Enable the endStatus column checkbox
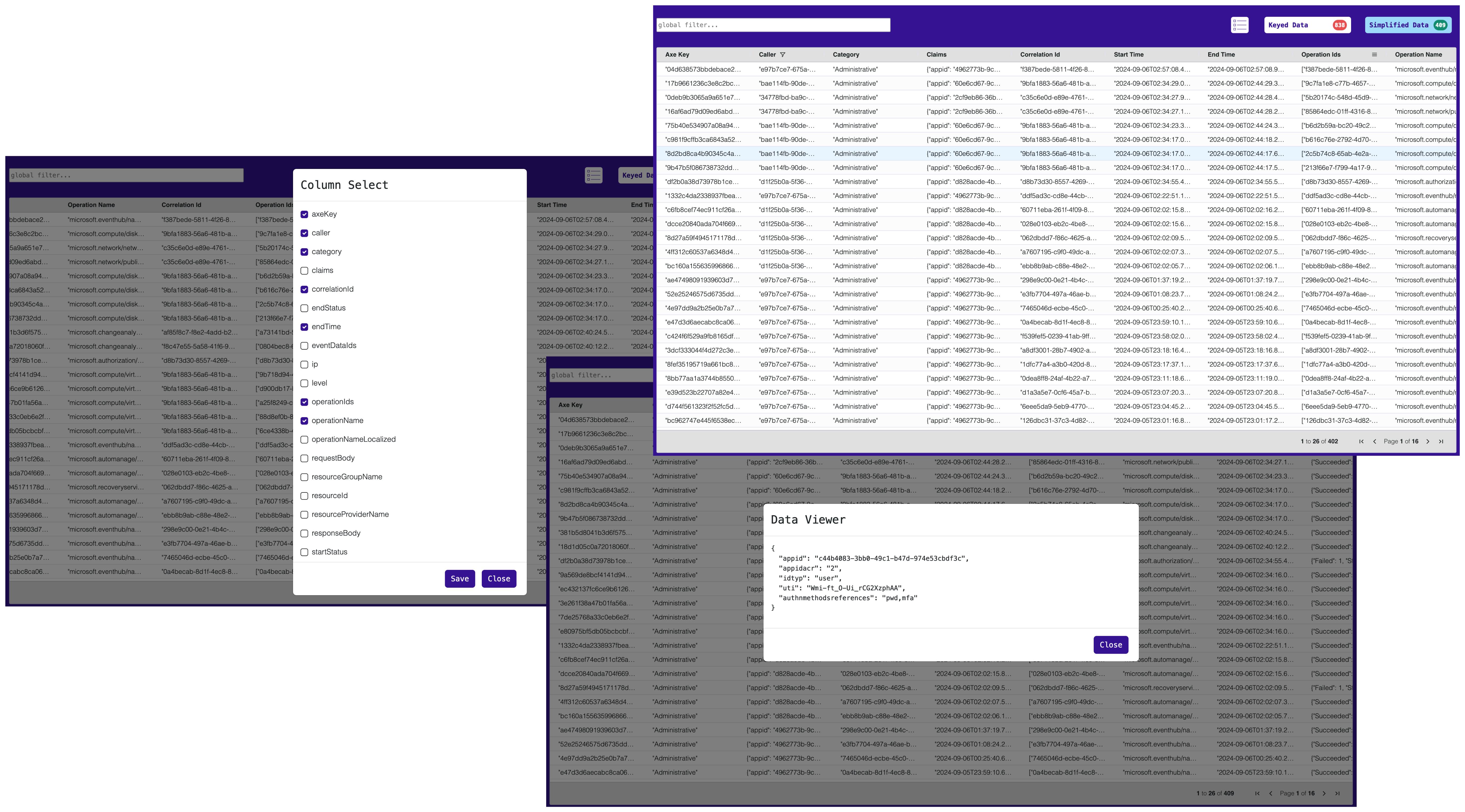This screenshot has width=1465, height=812. (x=304, y=308)
